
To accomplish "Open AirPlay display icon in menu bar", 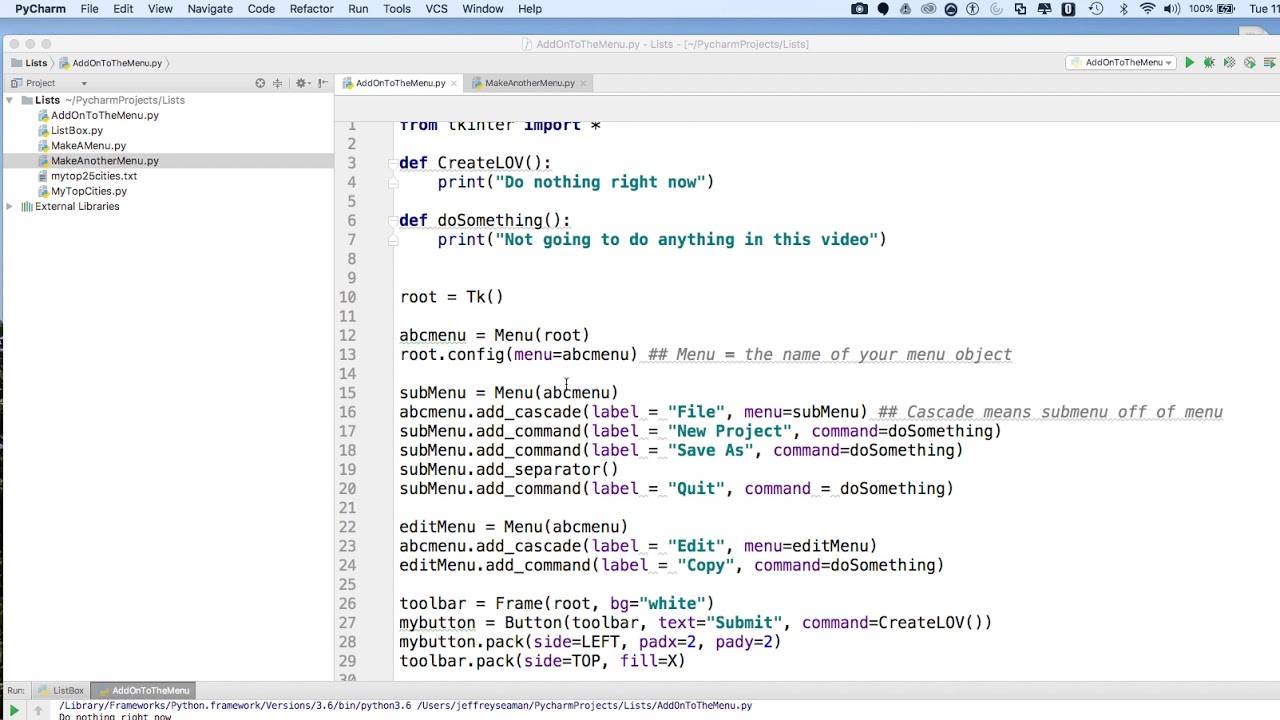I will point(1044,9).
